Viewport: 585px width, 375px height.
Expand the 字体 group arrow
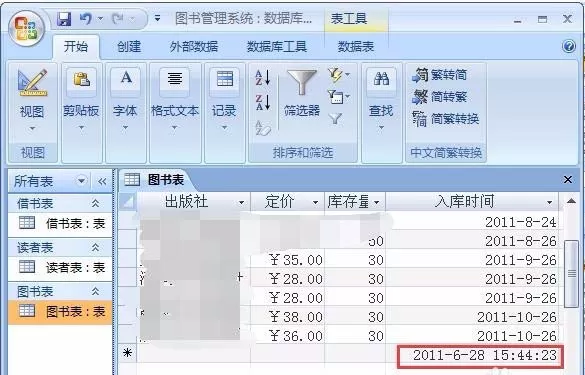pyautogui.click(x=125, y=128)
